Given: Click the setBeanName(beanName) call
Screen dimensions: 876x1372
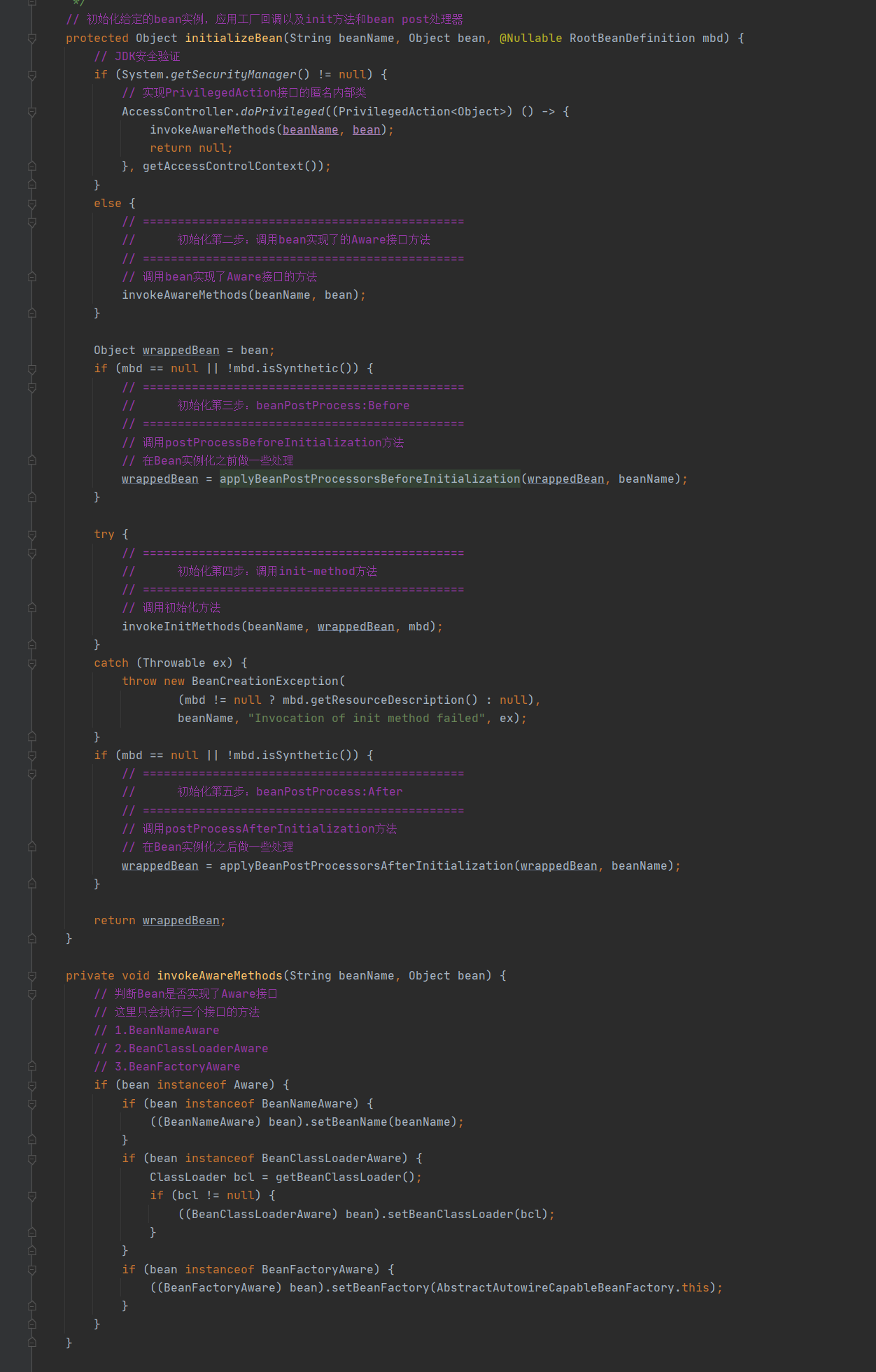Looking at the screenshot, I should point(383,1122).
